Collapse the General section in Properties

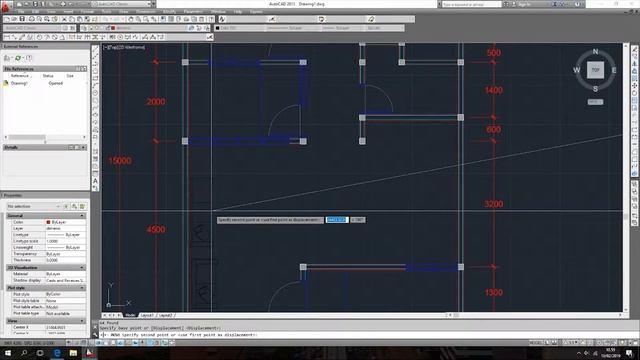coord(82,216)
